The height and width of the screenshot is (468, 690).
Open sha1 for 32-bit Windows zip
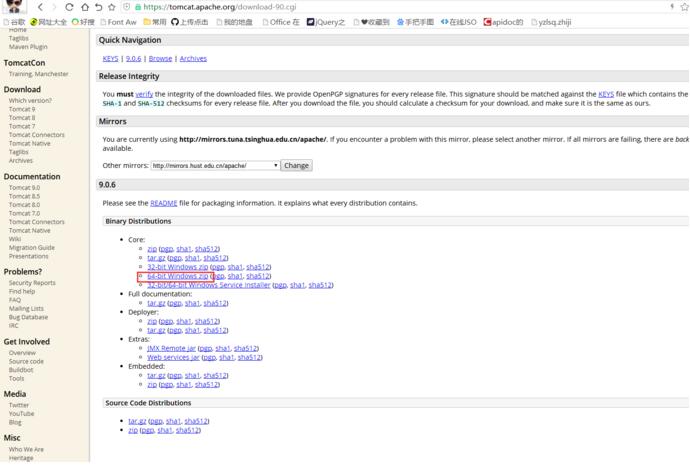pyautogui.click(x=235, y=267)
